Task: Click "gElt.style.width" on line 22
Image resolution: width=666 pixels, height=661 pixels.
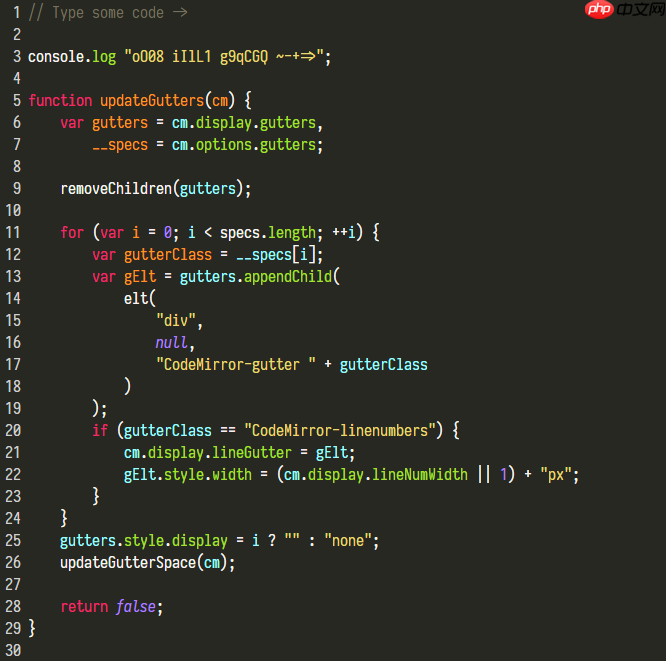Action: tap(188, 475)
